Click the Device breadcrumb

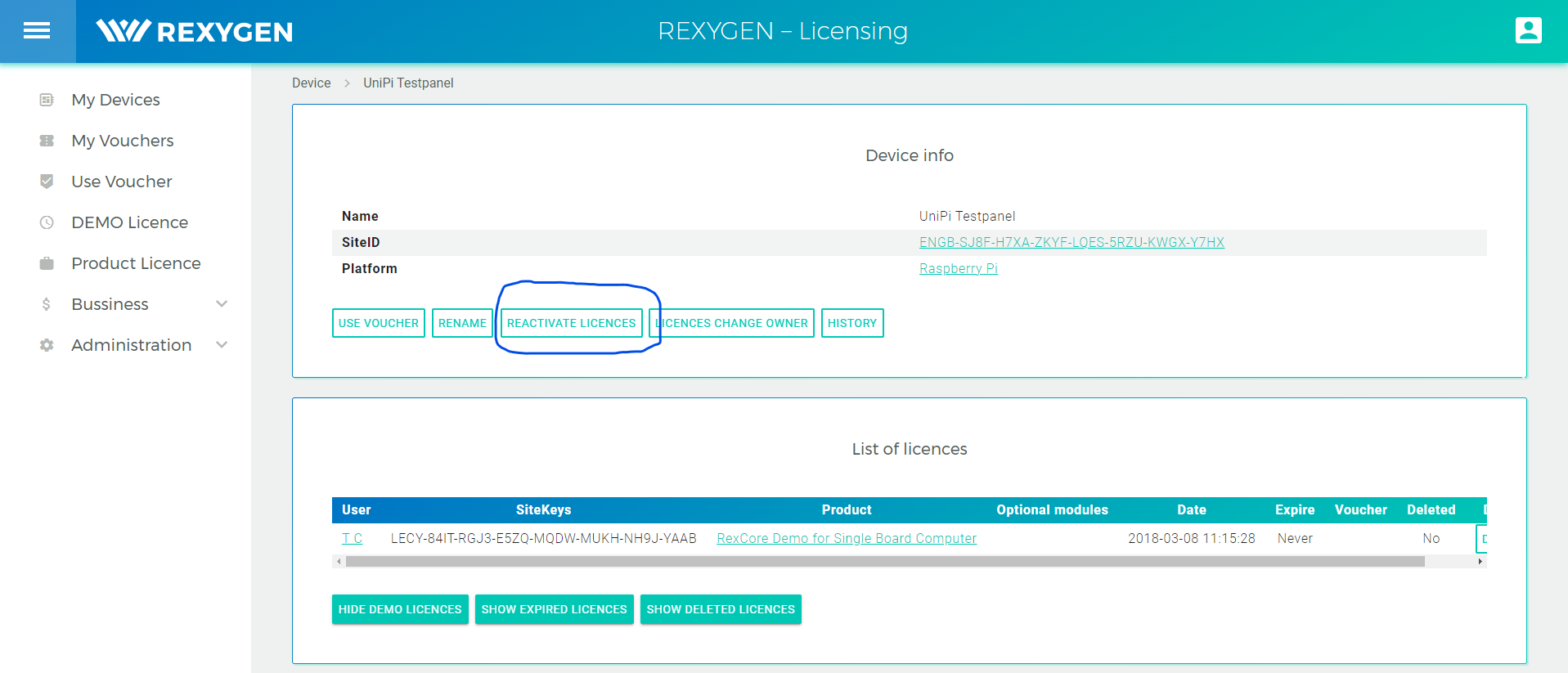point(312,83)
